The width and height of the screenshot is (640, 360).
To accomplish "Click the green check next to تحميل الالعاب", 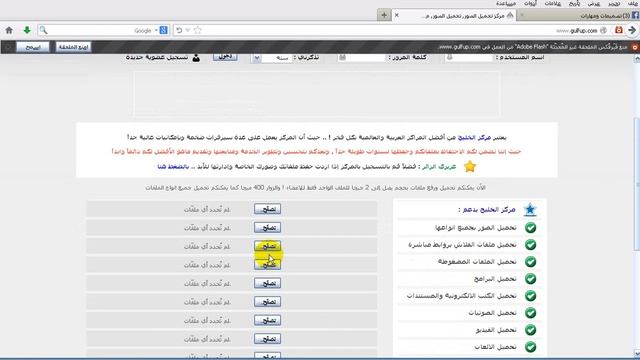I will [x=530, y=347].
